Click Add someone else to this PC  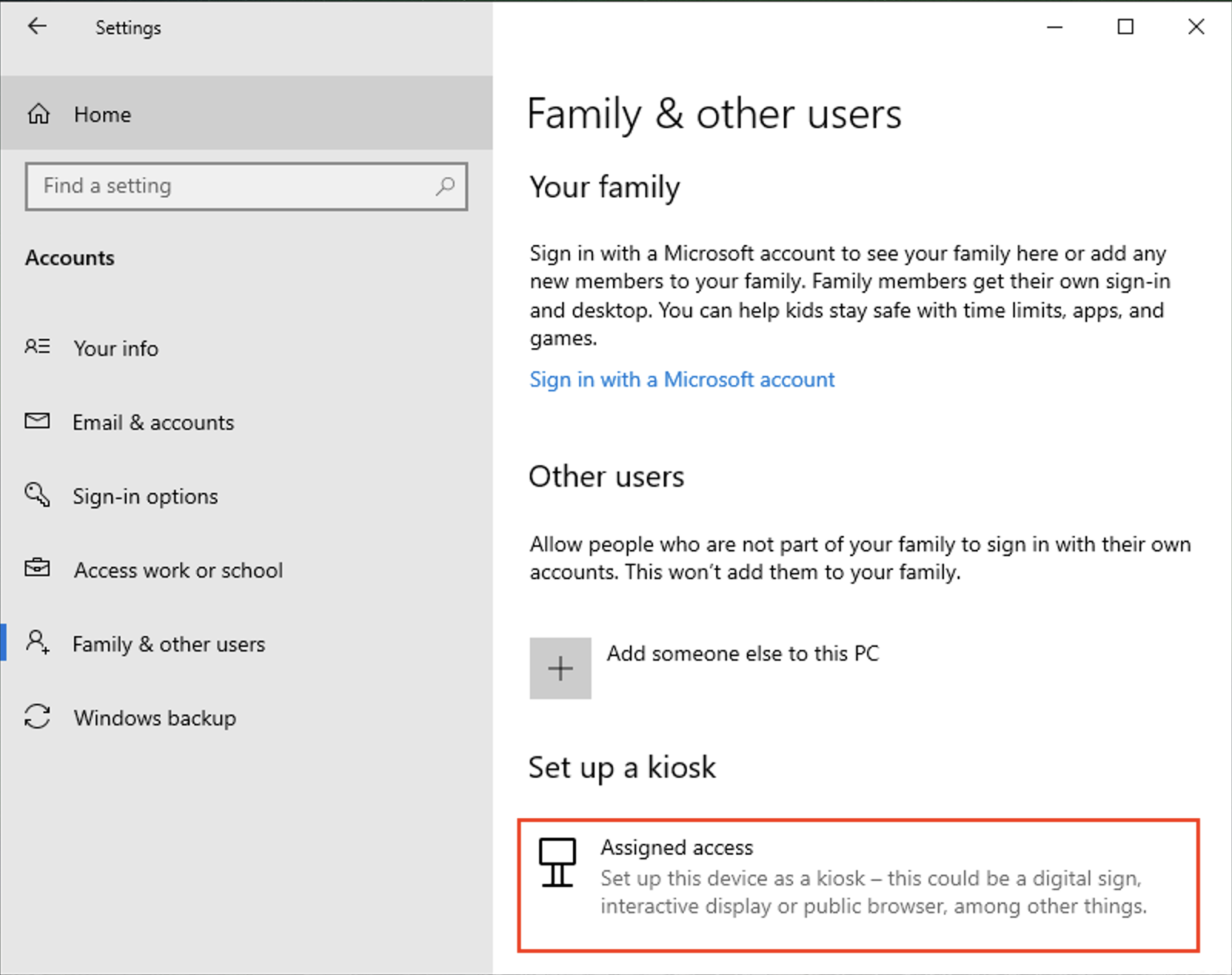pos(742,653)
